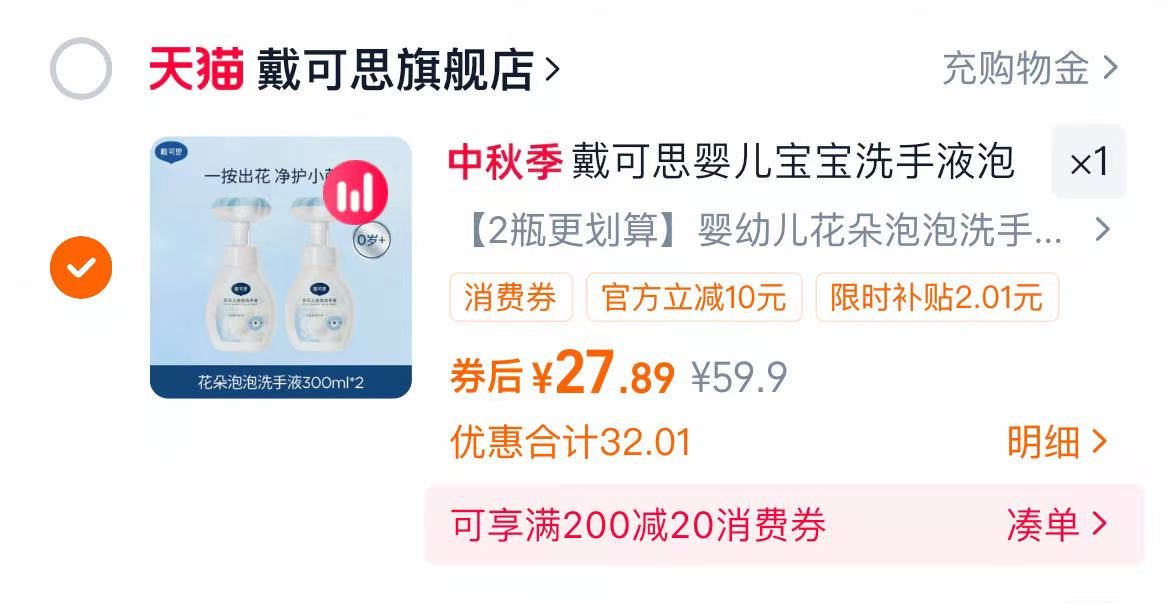Tap the red bar chart badge icon
Screen dimensions: 1170x603
pos(355,193)
